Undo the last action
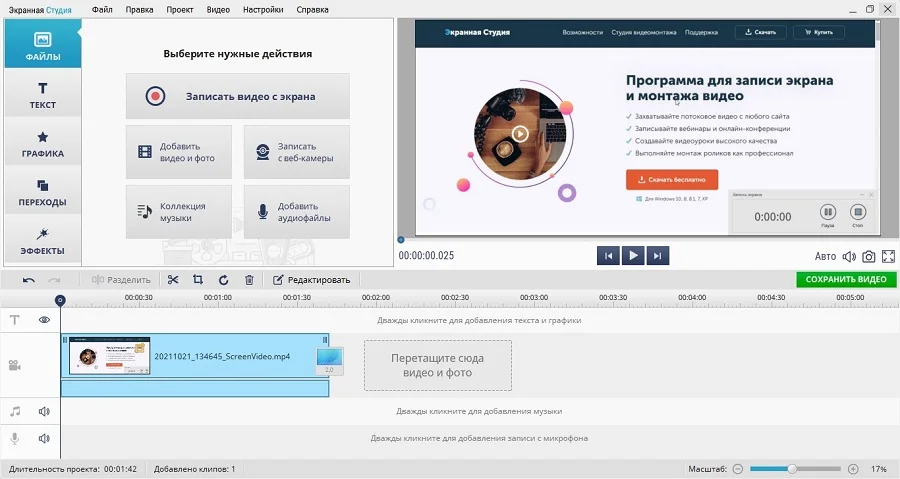The width and height of the screenshot is (900, 479). click(29, 280)
